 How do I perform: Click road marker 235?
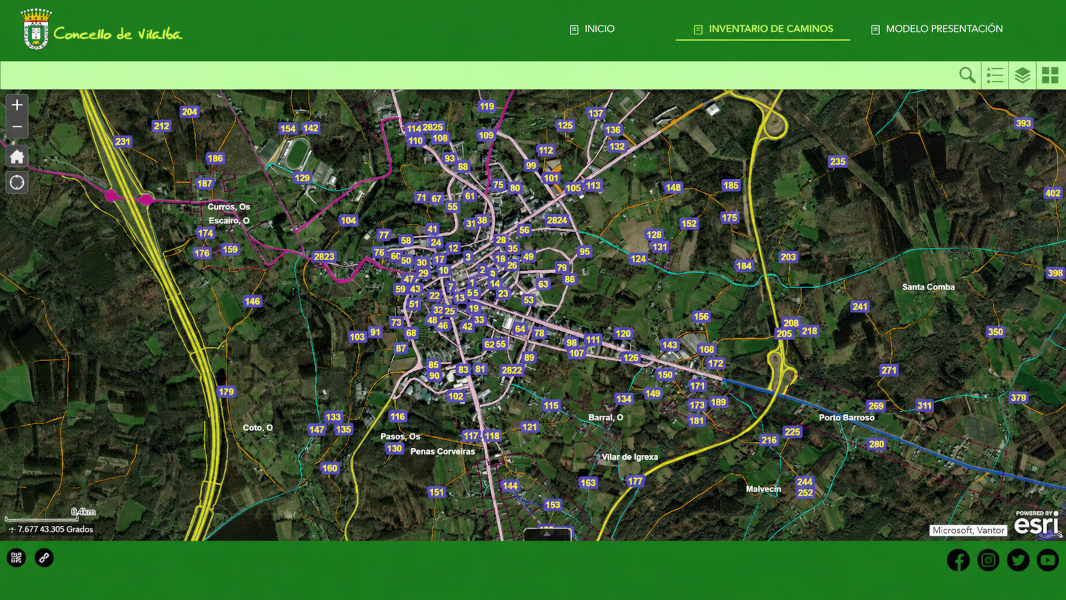(838, 161)
